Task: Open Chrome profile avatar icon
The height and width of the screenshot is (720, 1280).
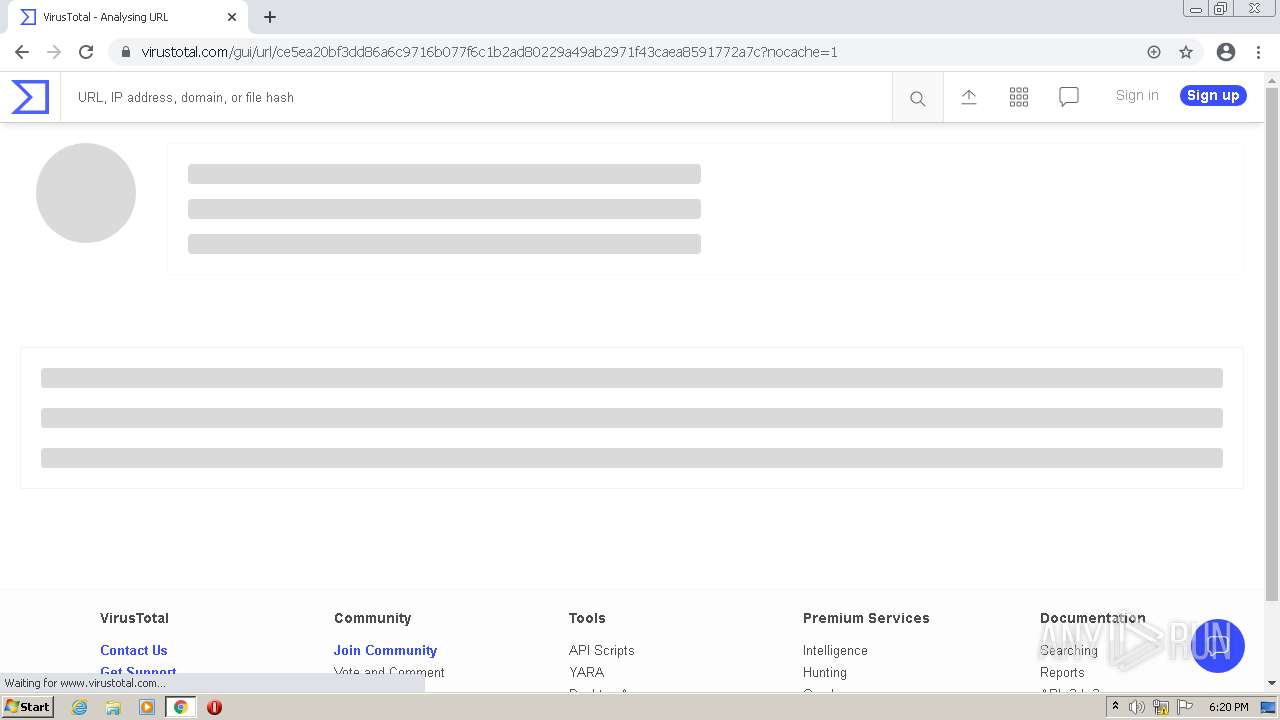Action: pyautogui.click(x=1226, y=52)
